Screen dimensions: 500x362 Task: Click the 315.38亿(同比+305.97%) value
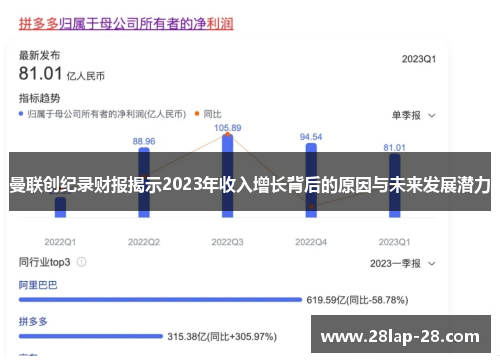coord(222,337)
